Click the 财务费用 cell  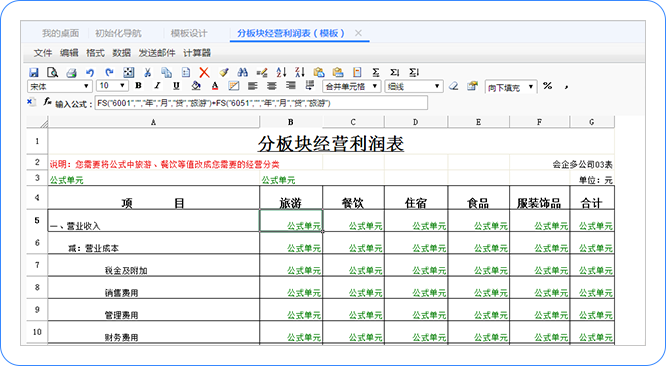point(154,332)
